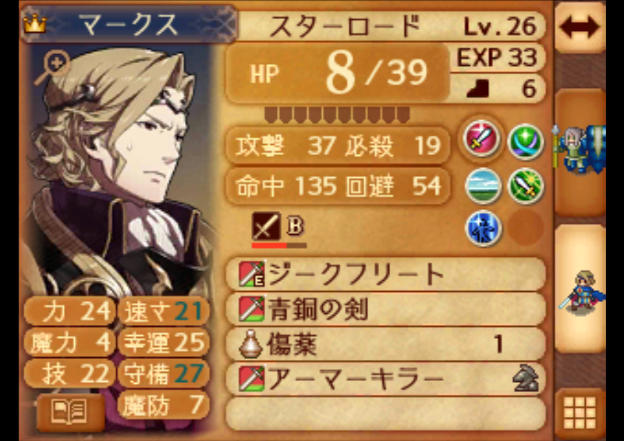Tap the blue caped swordsman unit tab
The height and width of the screenshot is (441, 624).
point(580,290)
